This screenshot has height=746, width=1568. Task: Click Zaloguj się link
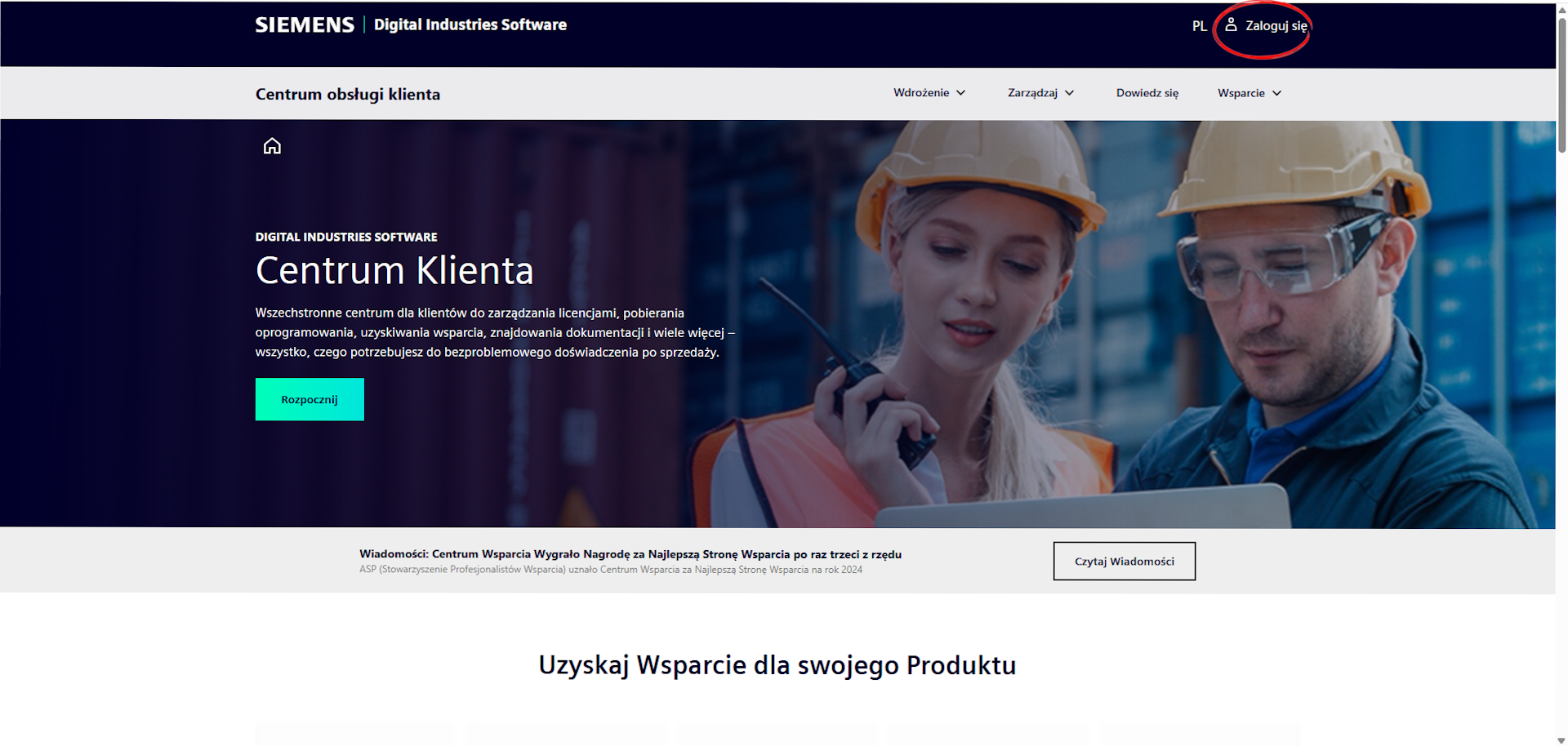[x=1276, y=26]
